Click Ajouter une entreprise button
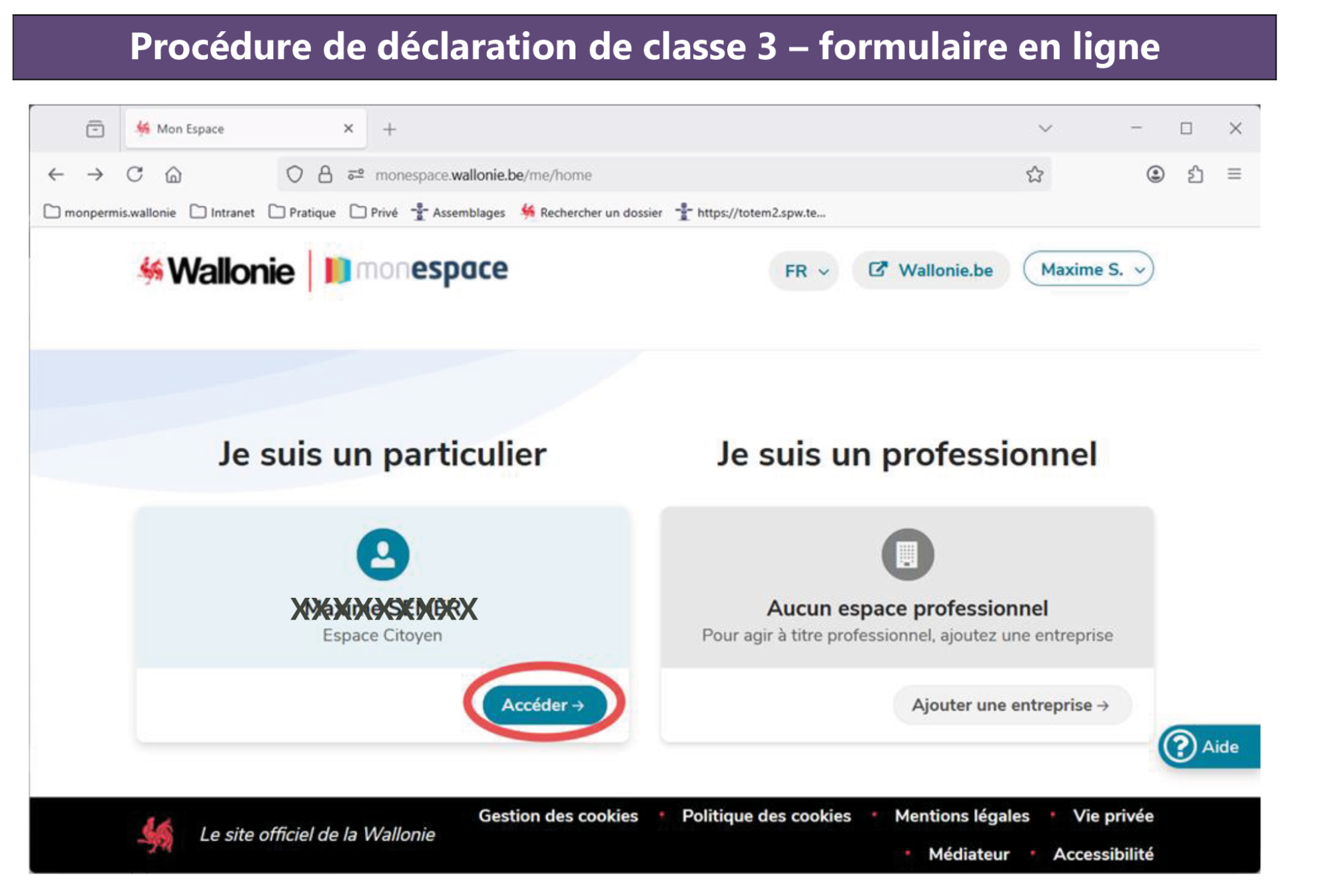This screenshot has height=896, width=1332. coord(1010,705)
